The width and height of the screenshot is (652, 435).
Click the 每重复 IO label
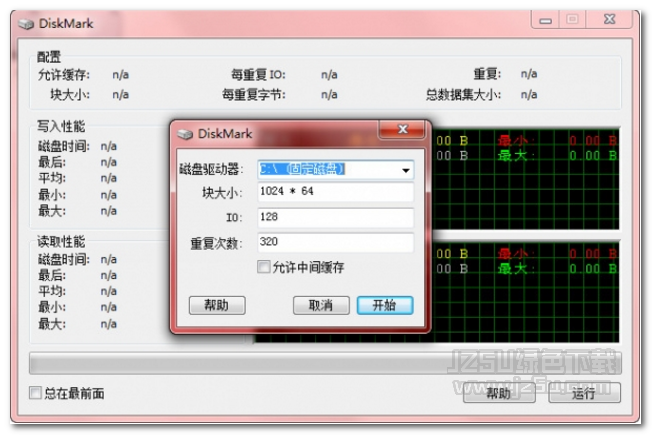click(x=258, y=75)
